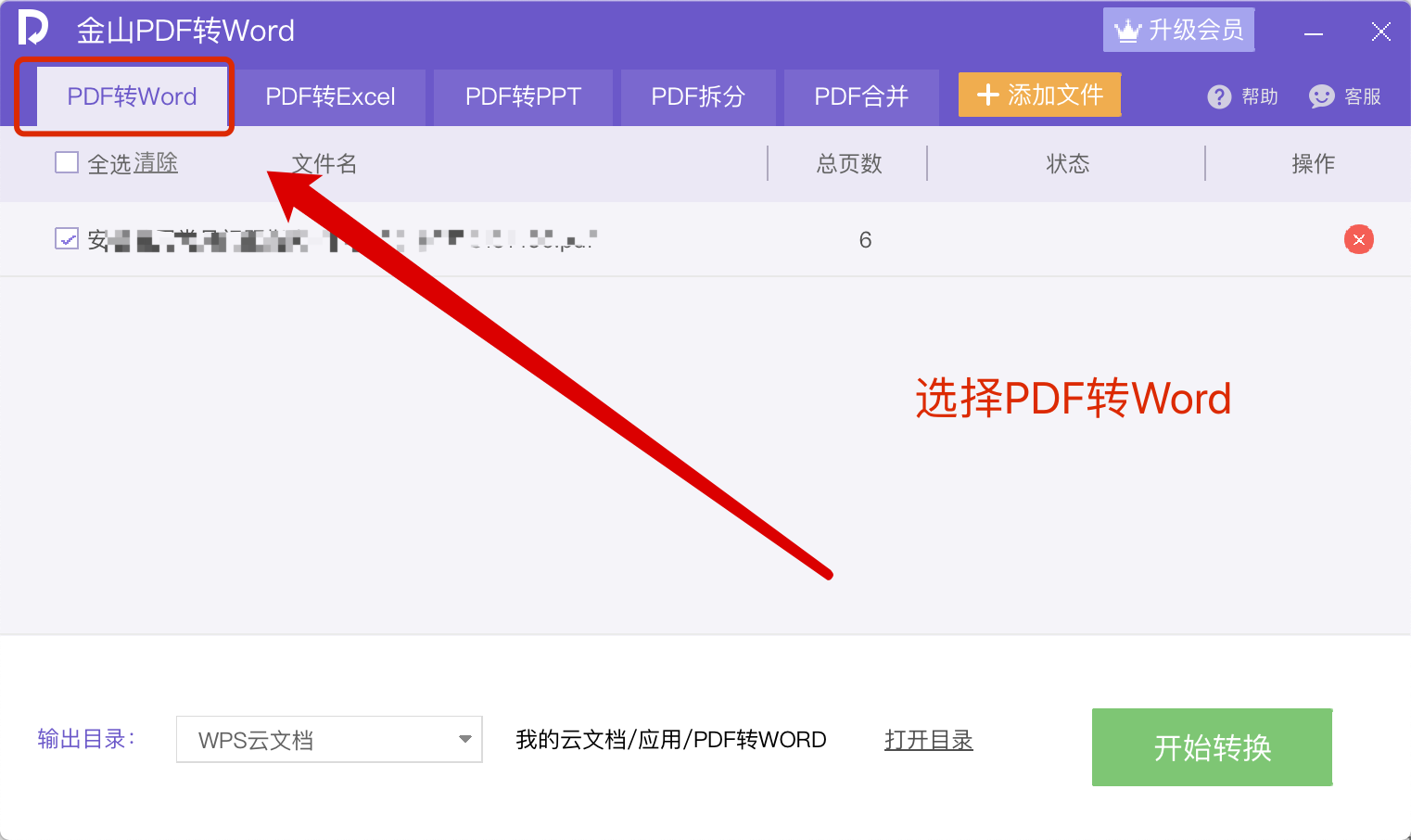Click the crown upgrade membership button

pyautogui.click(x=1178, y=31)
